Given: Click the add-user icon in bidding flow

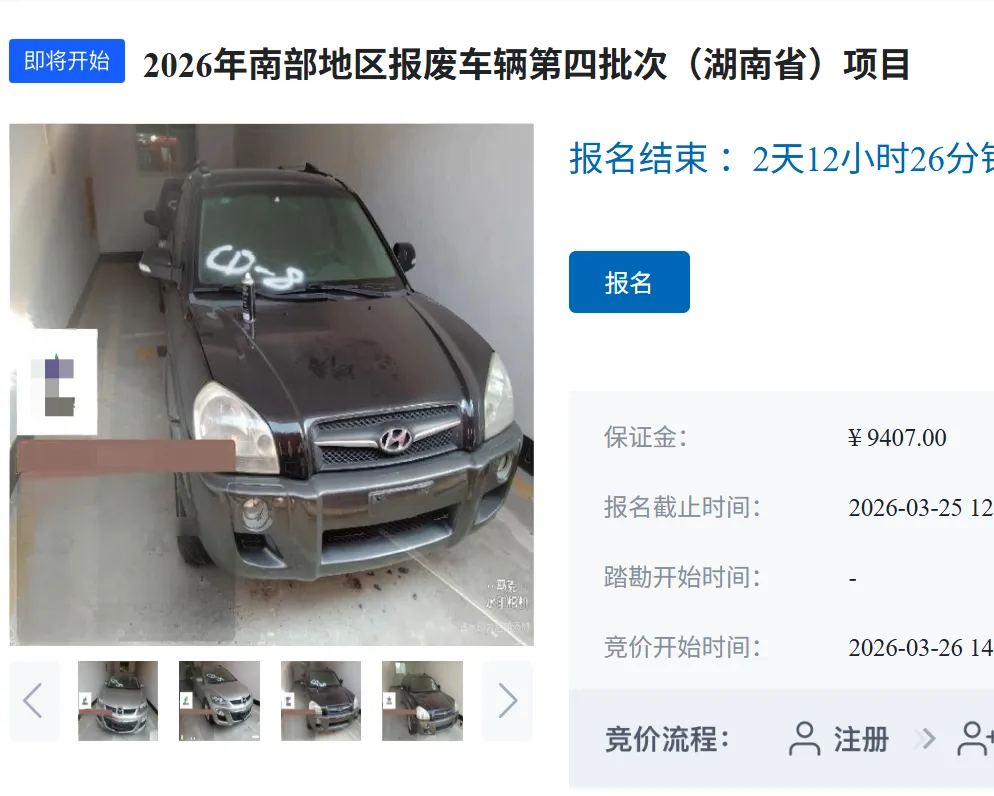Looking at the screenshot, I should coord(975,739).
